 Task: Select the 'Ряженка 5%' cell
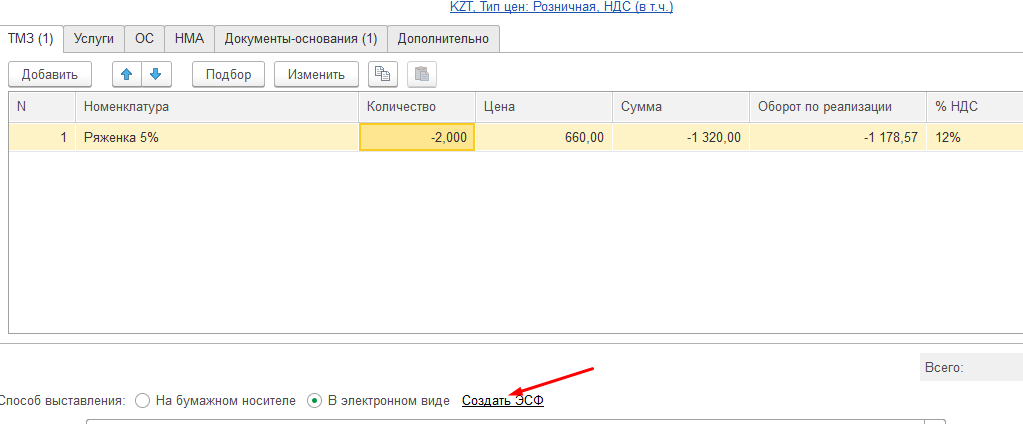(217, 138)
